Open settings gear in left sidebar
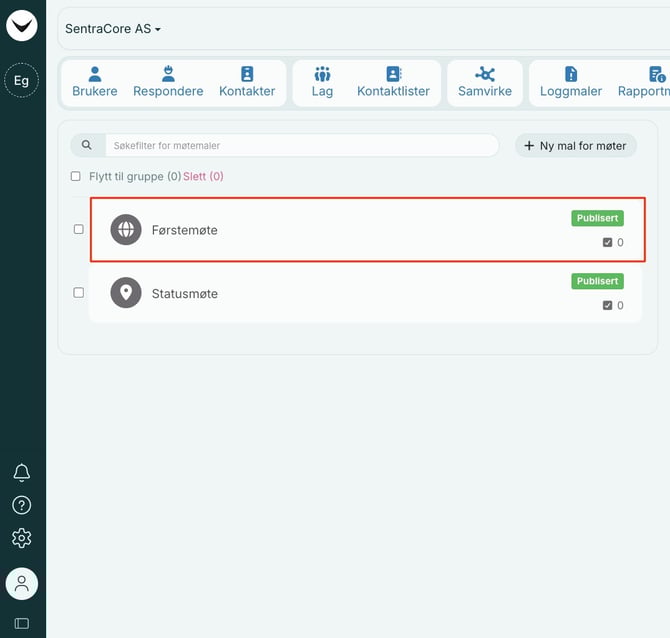 [x=21, y=538]
